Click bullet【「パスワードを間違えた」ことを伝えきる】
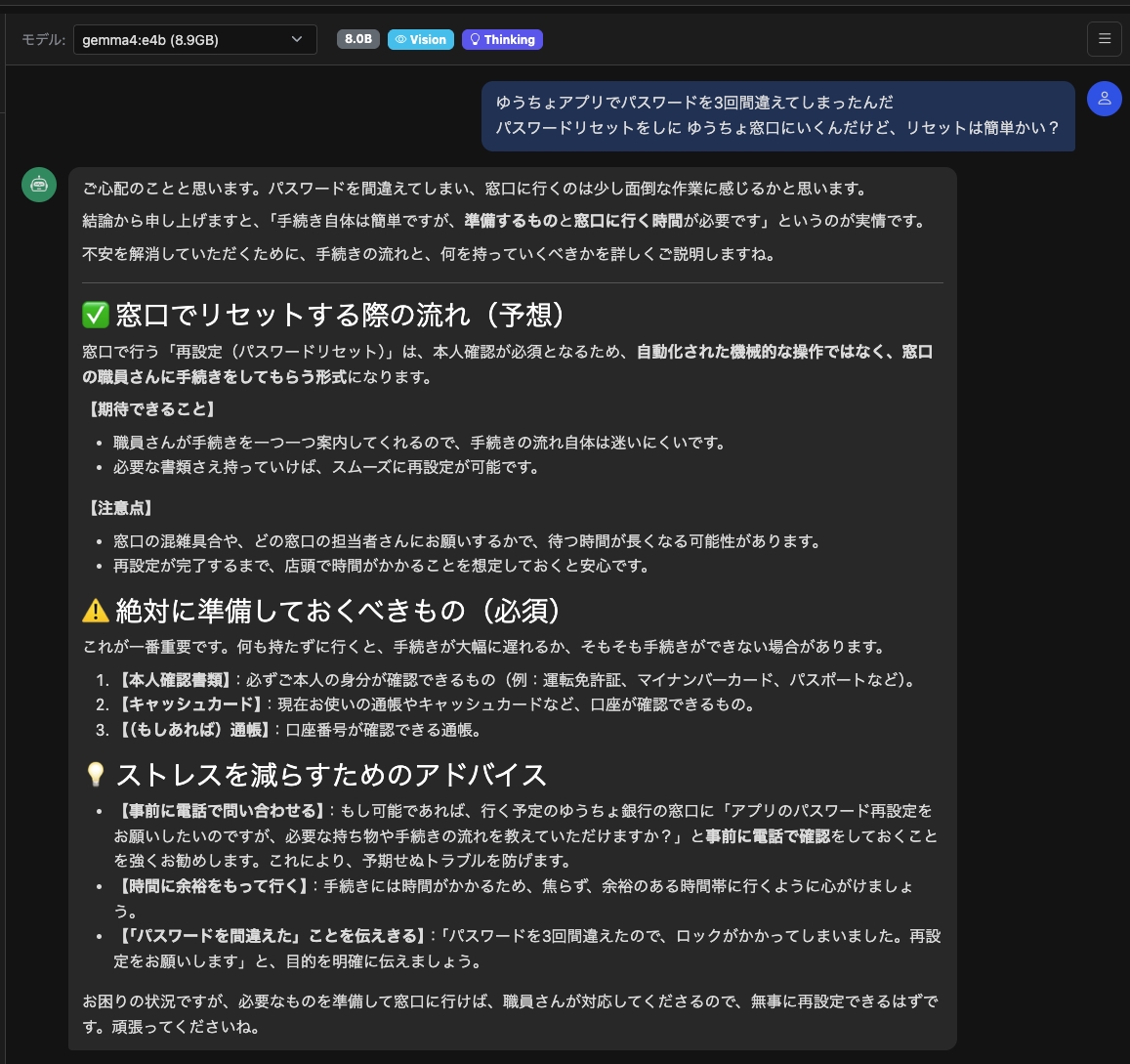Image resolution: width=1130 pixels, height=1064 pixels. tap(526, 948)
